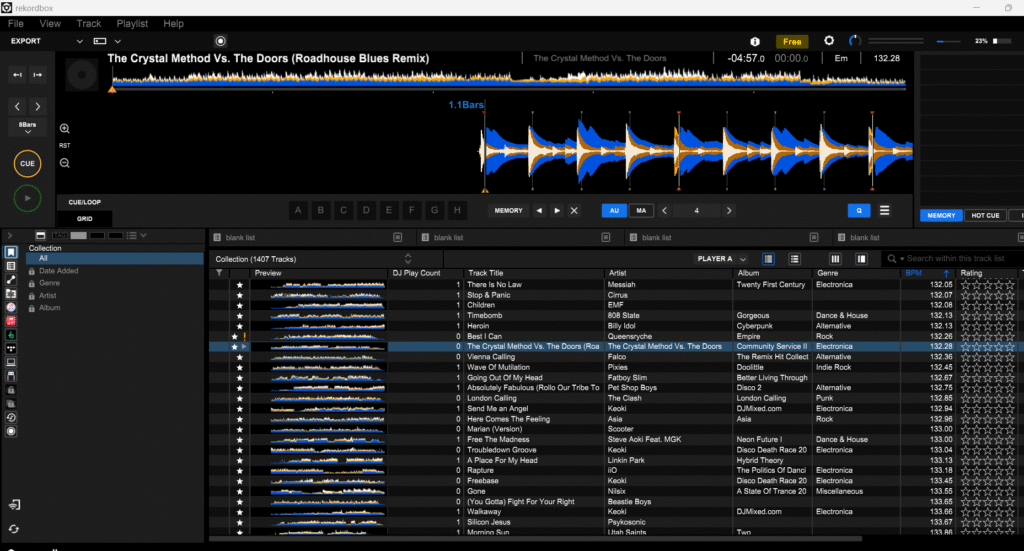Toggle the column display icon

tap(835, 259)
